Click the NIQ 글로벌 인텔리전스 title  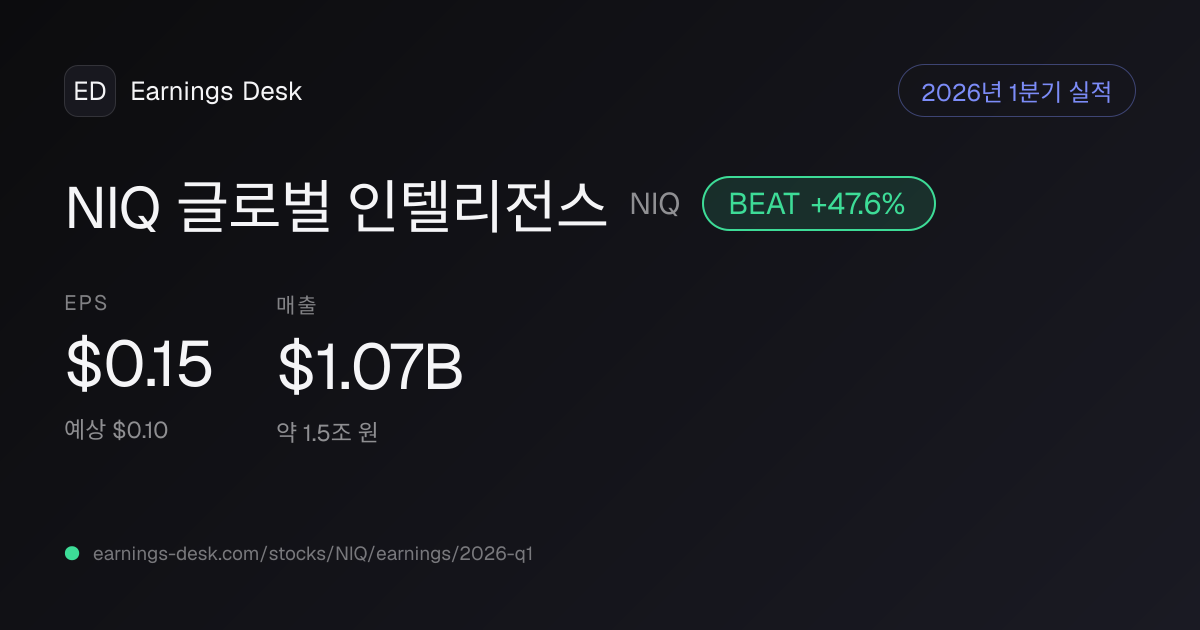(x=336, y=205)
